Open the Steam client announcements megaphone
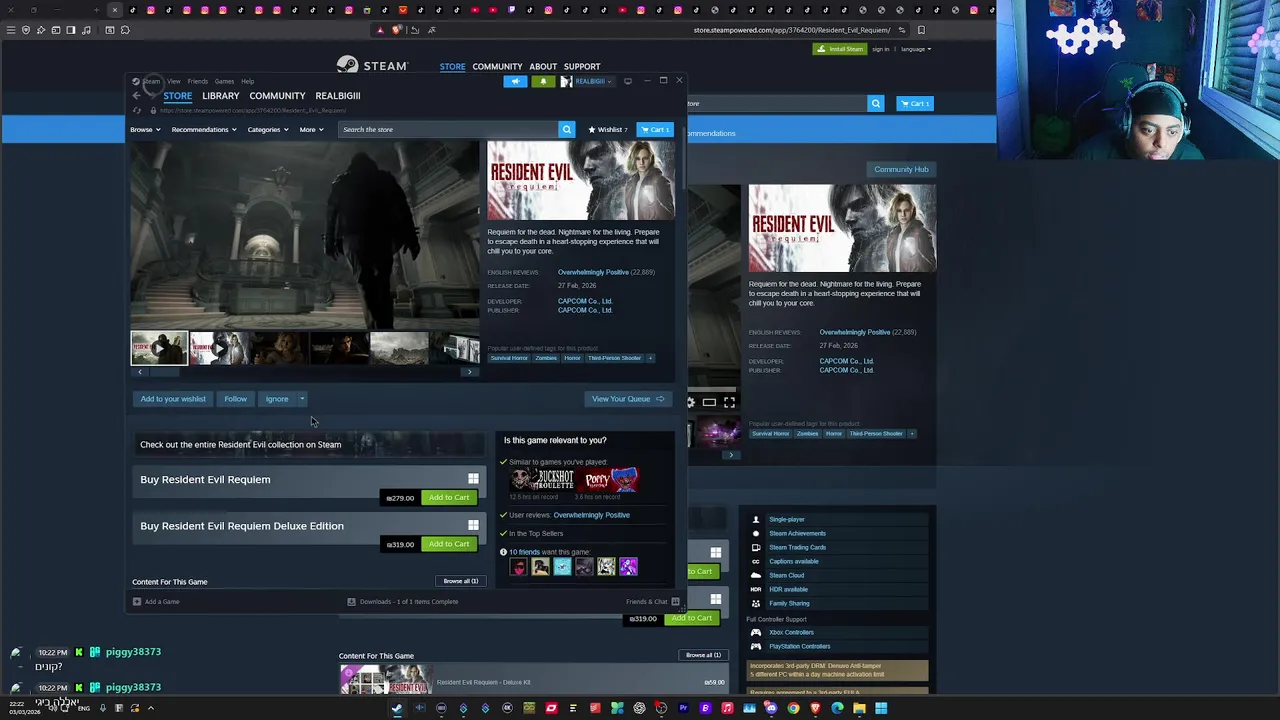Viewport: 1280px width, 720px height. [515, 81]
